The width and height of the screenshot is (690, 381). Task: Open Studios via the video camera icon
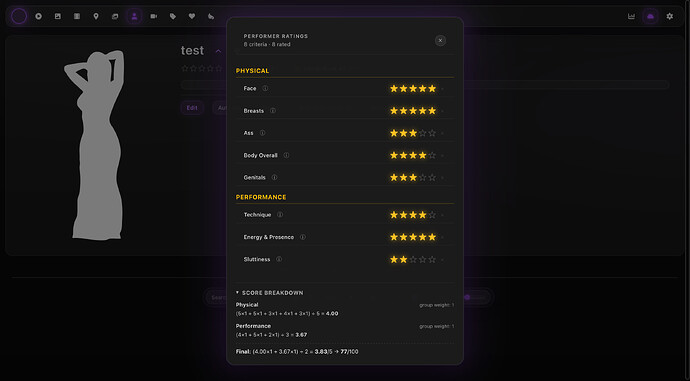pos(154,16)
